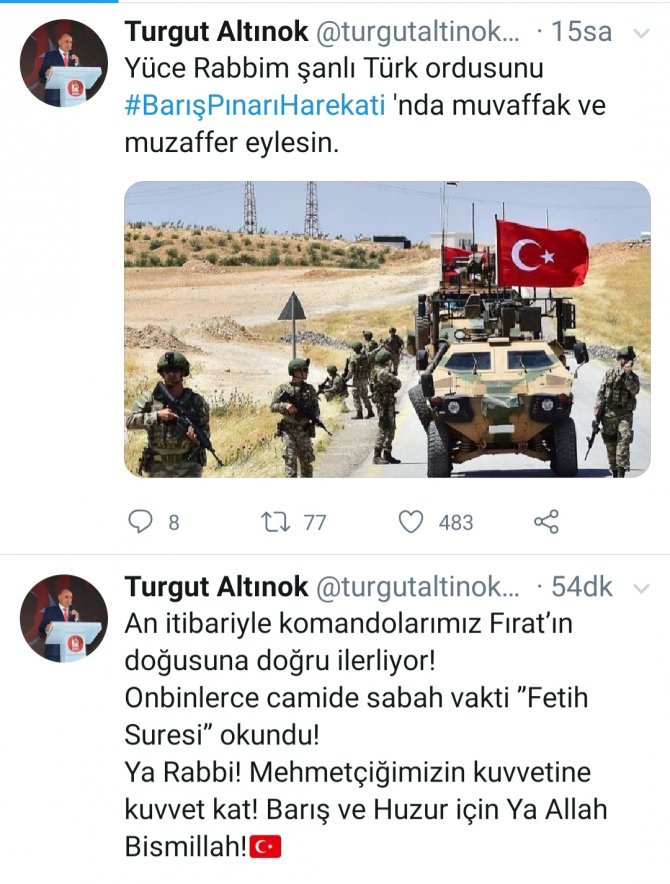Image resolution: width=670 pixels, height=884 pixels.
Task: Tap the share icon under the photo
Action: tap(546, 521)
